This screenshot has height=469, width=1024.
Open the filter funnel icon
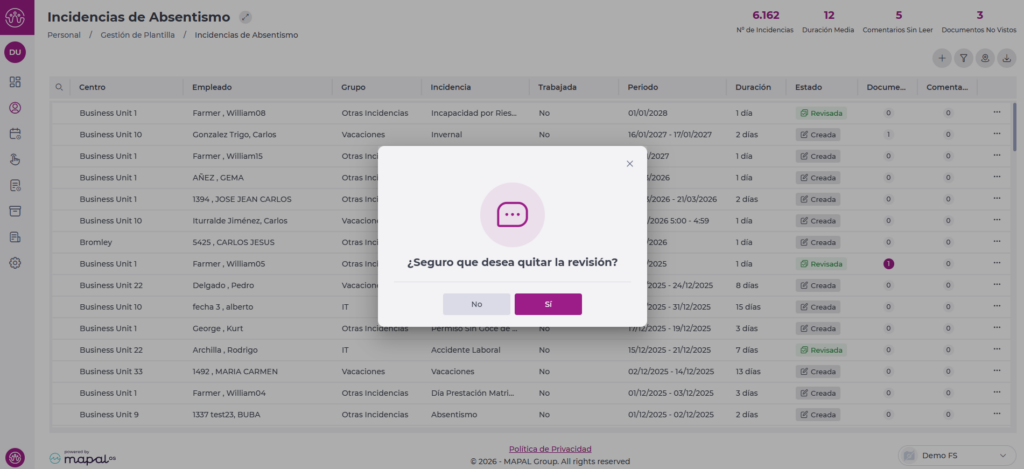coord(964,58)
